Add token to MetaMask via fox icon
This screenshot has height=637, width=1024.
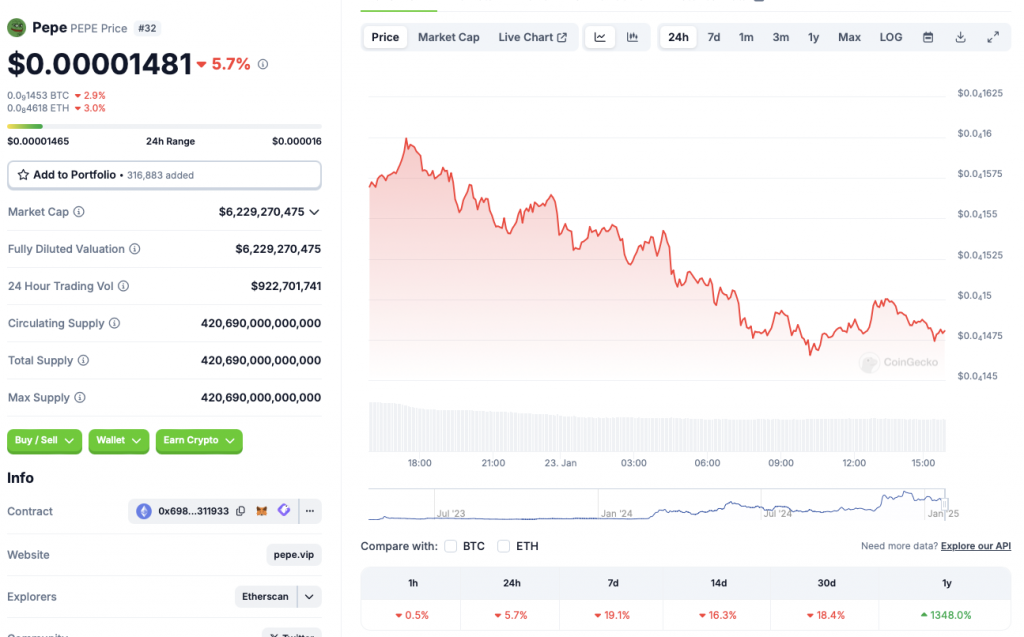[261, 511]
